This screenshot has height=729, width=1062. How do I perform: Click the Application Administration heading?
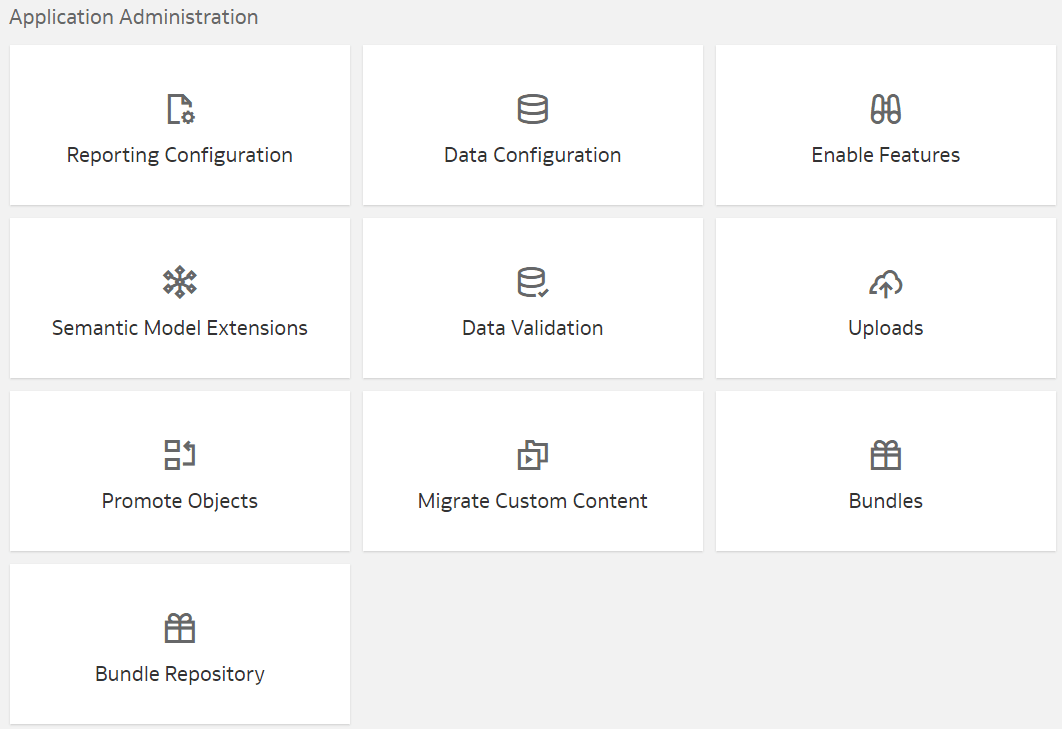(134, 17)
